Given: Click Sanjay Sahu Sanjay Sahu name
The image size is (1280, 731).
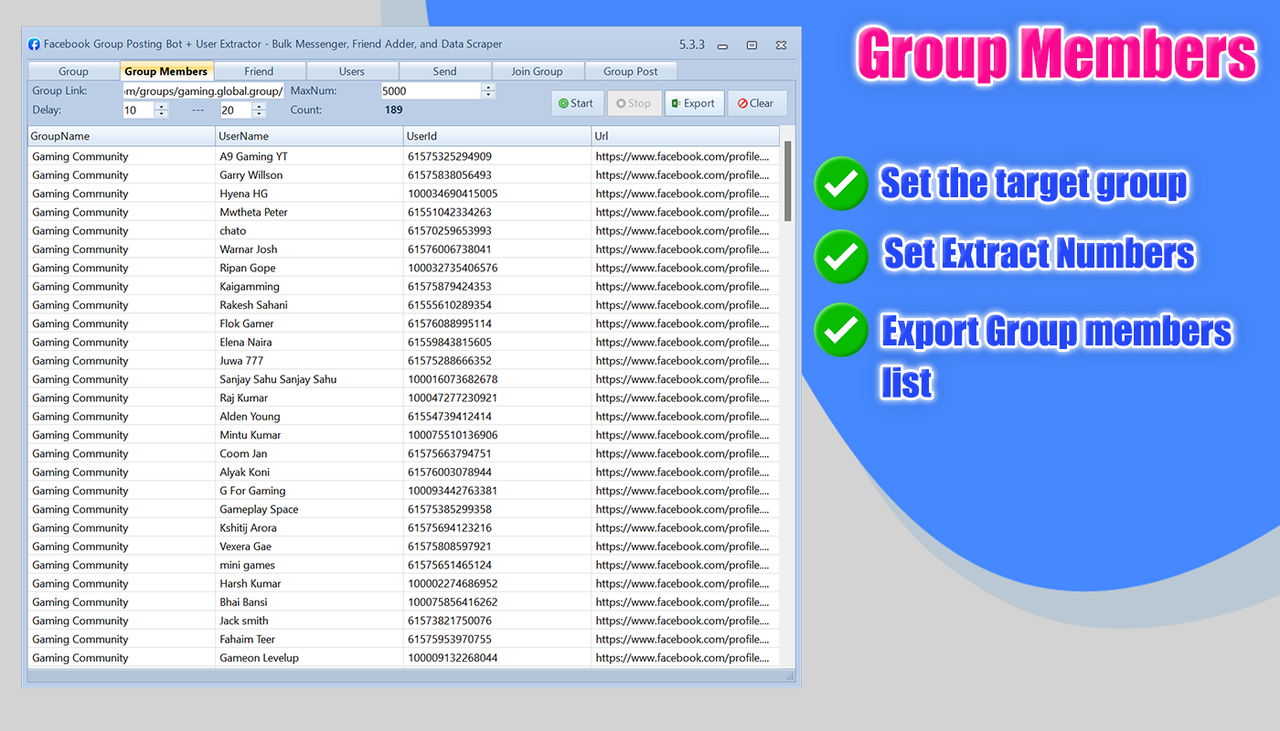Looking at the screenshot, I should (278, 379).
